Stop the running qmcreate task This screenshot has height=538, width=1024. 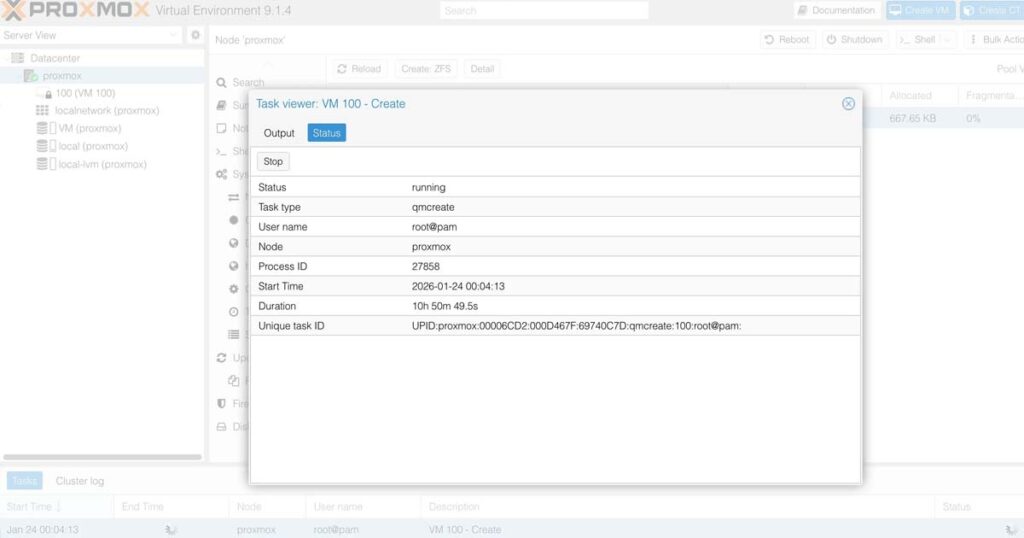[x=273, y=161]
